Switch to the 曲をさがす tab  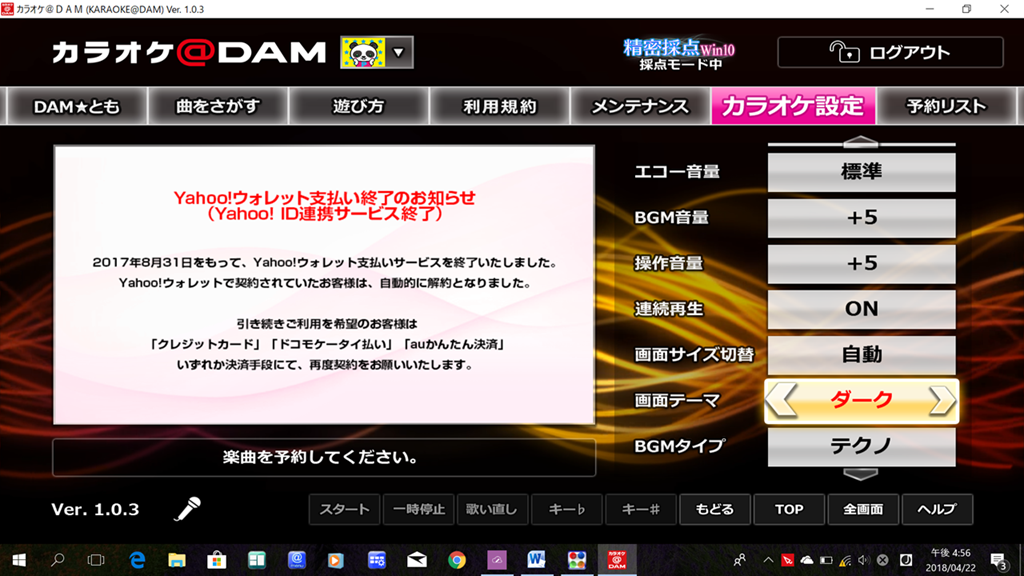coord(217,106)
